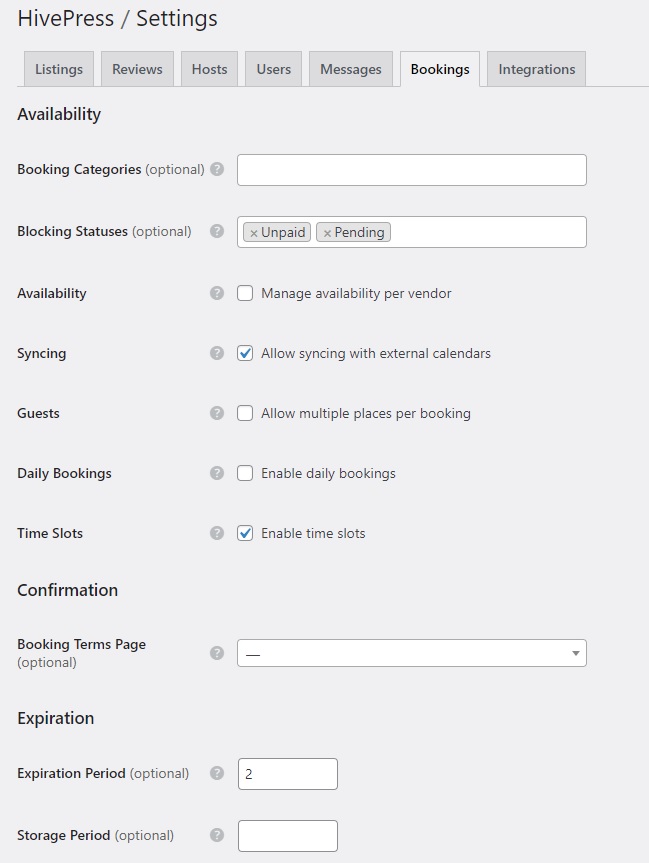Click help icon next to Booking Categories
This screenshot has height=863, width=649.
tap(217, 170)
